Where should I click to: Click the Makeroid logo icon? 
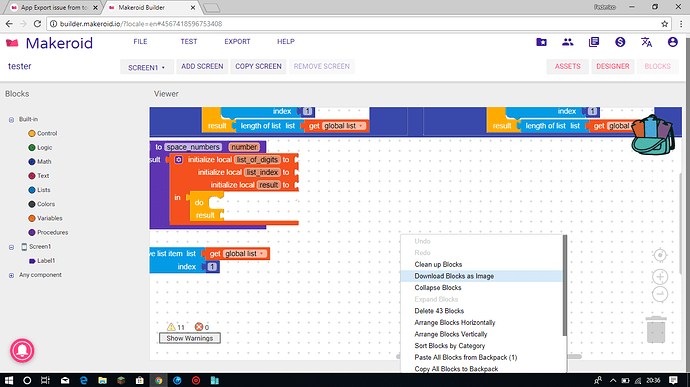12,43
